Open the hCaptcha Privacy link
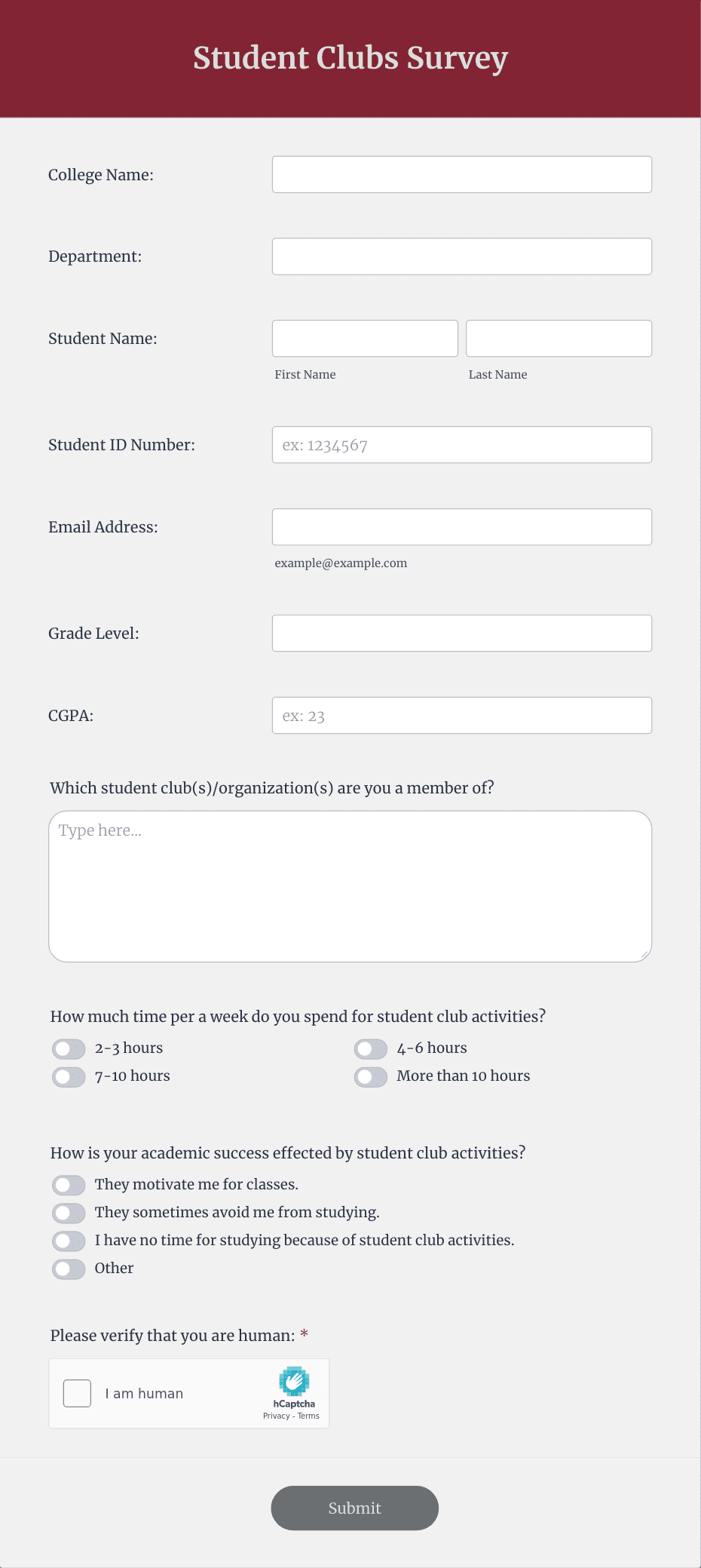 pos(275,1416)
